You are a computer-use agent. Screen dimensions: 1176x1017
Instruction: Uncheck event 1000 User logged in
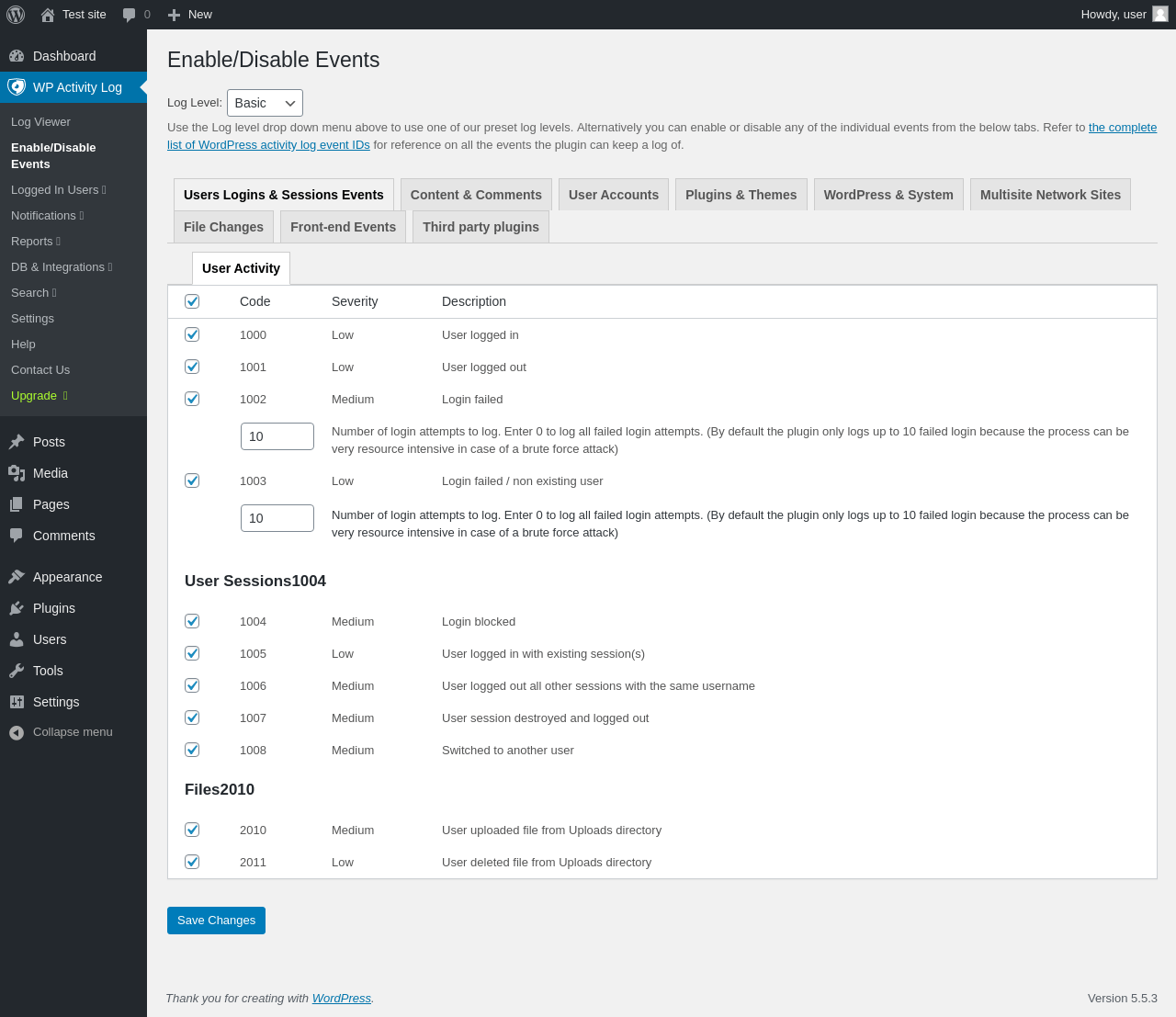click(x=192, y=334)
